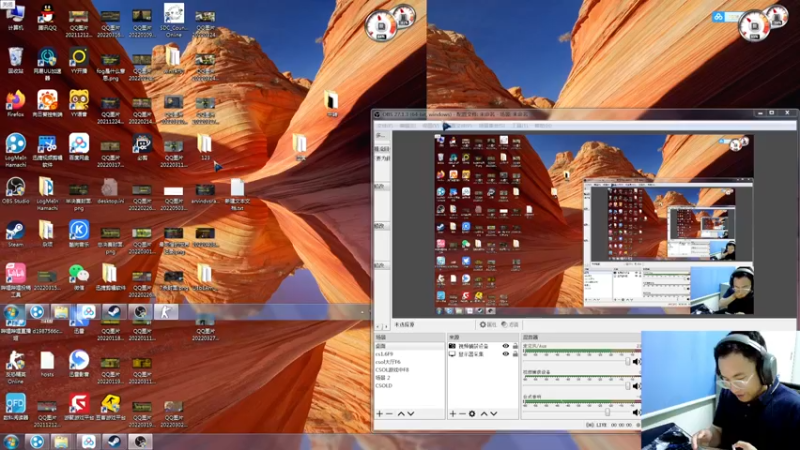
Task: Select the 回收站 recycle bin icon
Action: click(x=15, y=60)
